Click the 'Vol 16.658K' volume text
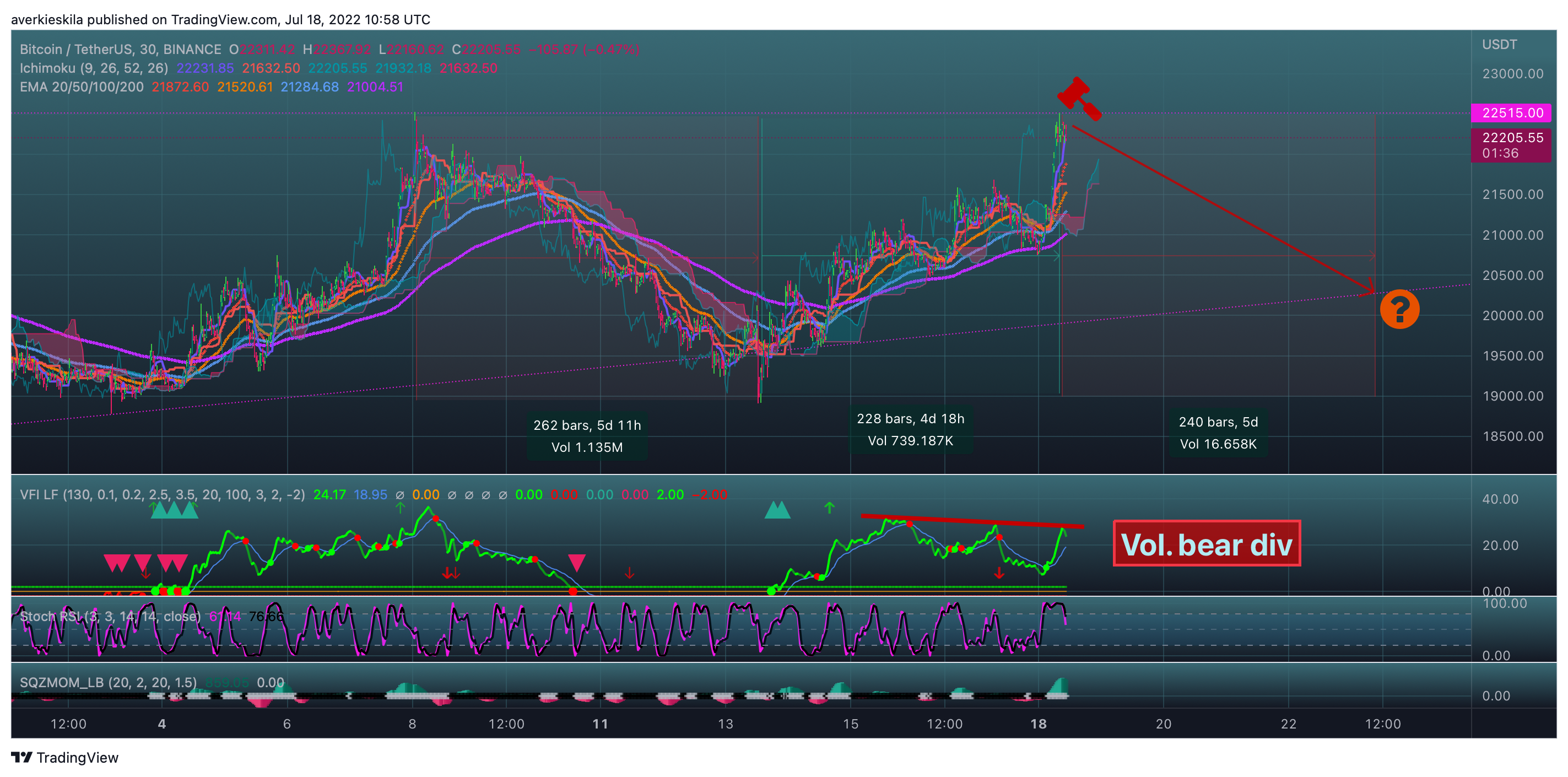 coord(1218,444)
